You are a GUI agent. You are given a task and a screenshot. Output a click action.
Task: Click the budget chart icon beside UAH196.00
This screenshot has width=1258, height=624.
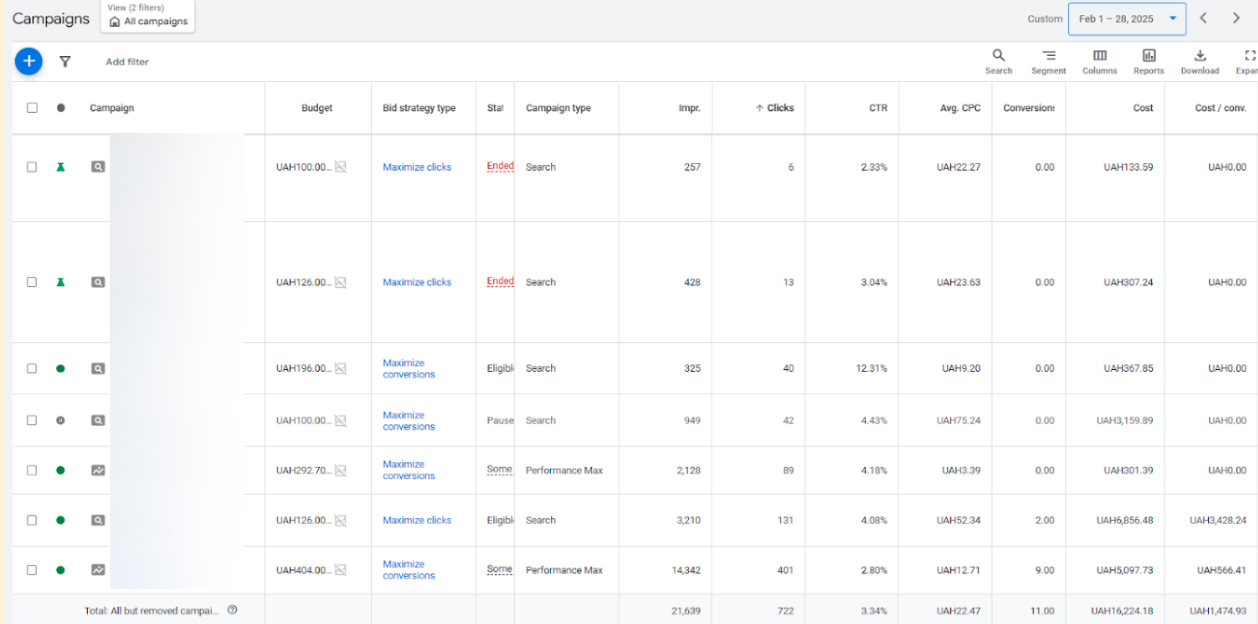point(341,368)
